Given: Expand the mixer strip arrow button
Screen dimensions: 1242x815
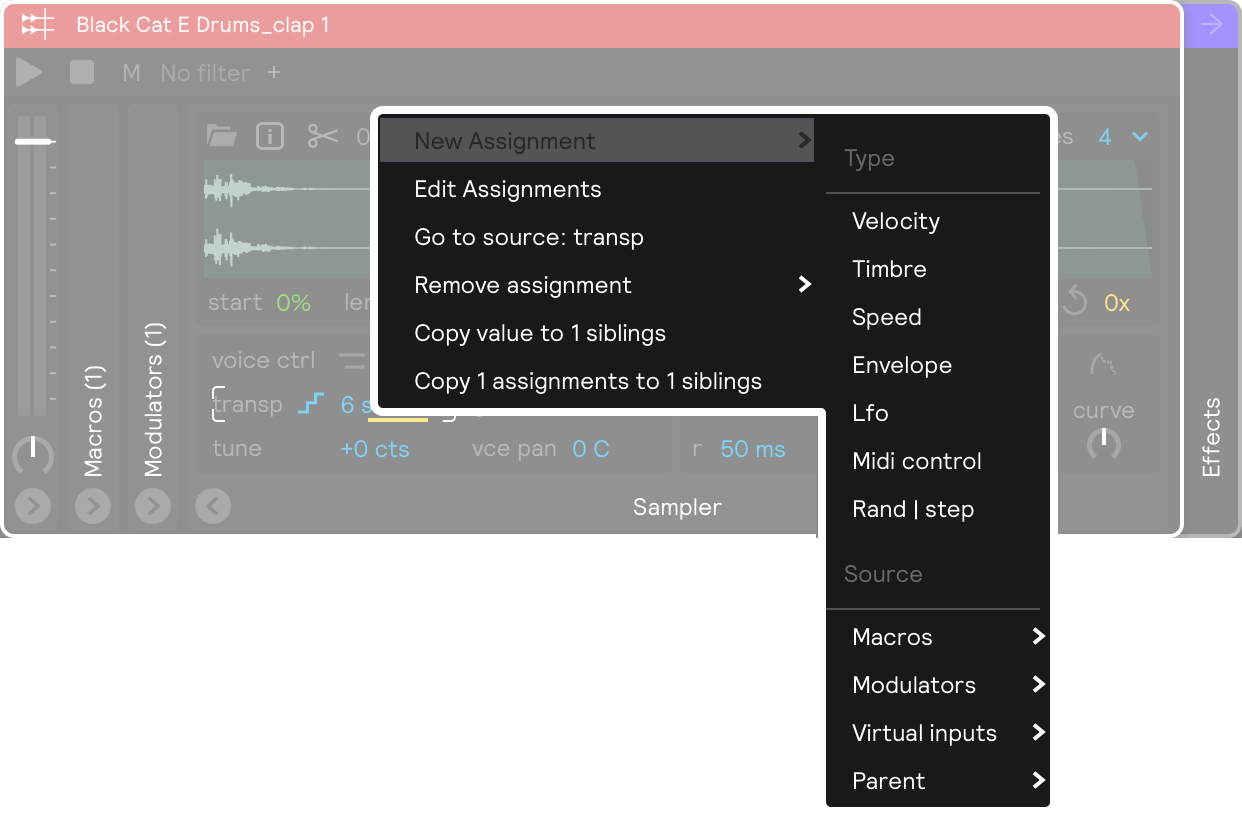Looking at the screenshot, I should [x=33, y=507].
